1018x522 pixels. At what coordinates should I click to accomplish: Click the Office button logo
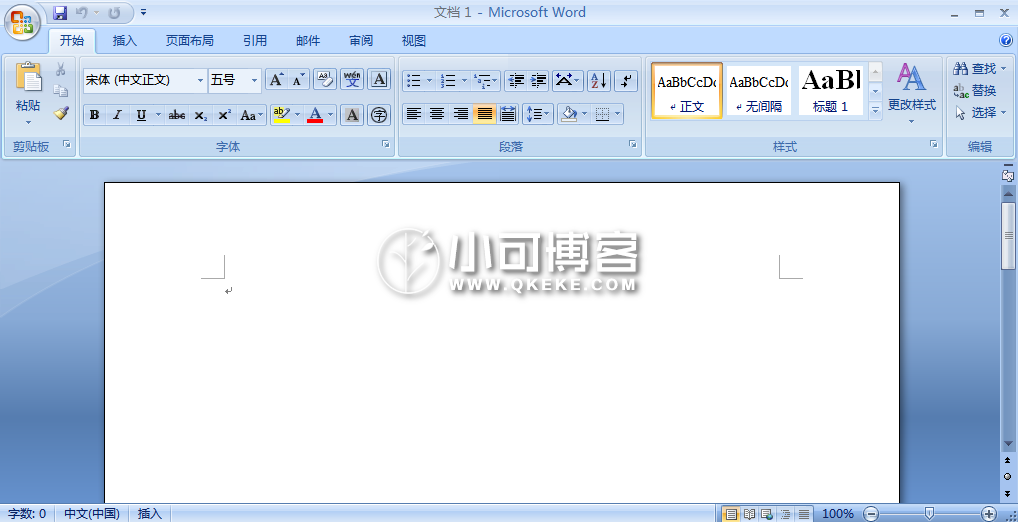coord(23,21)
